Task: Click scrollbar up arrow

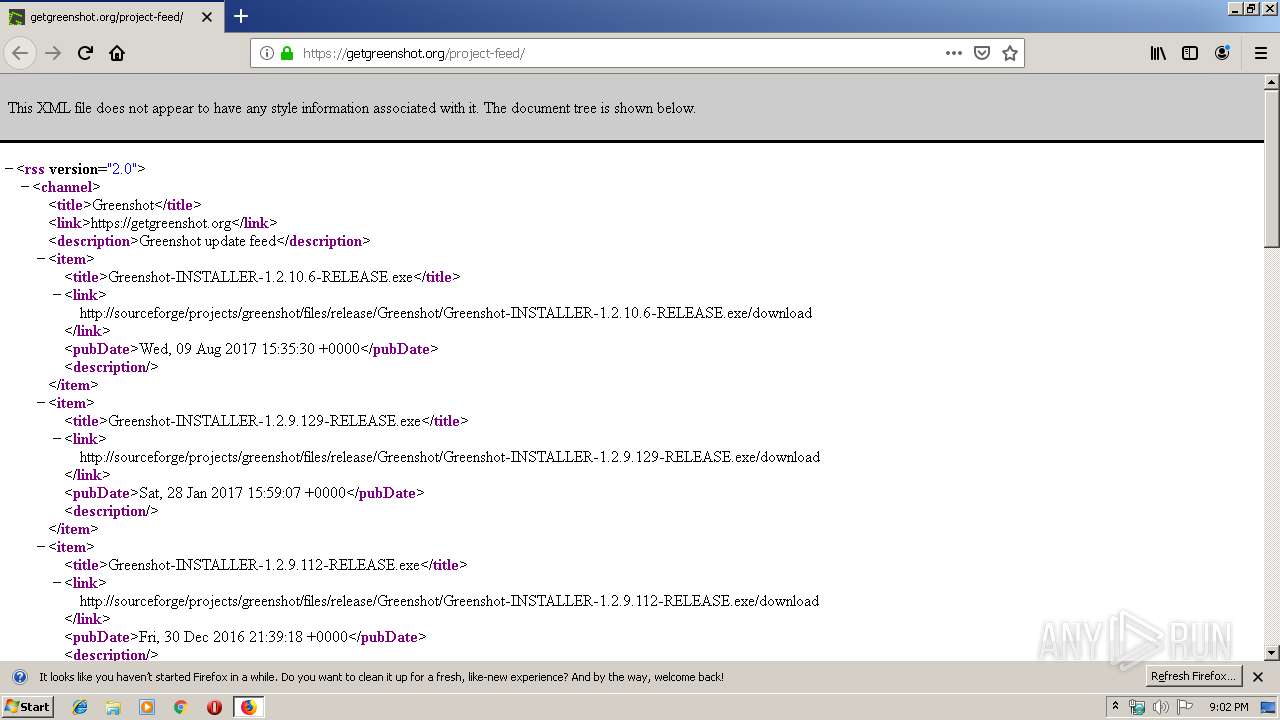Action: coord(1272,82)
